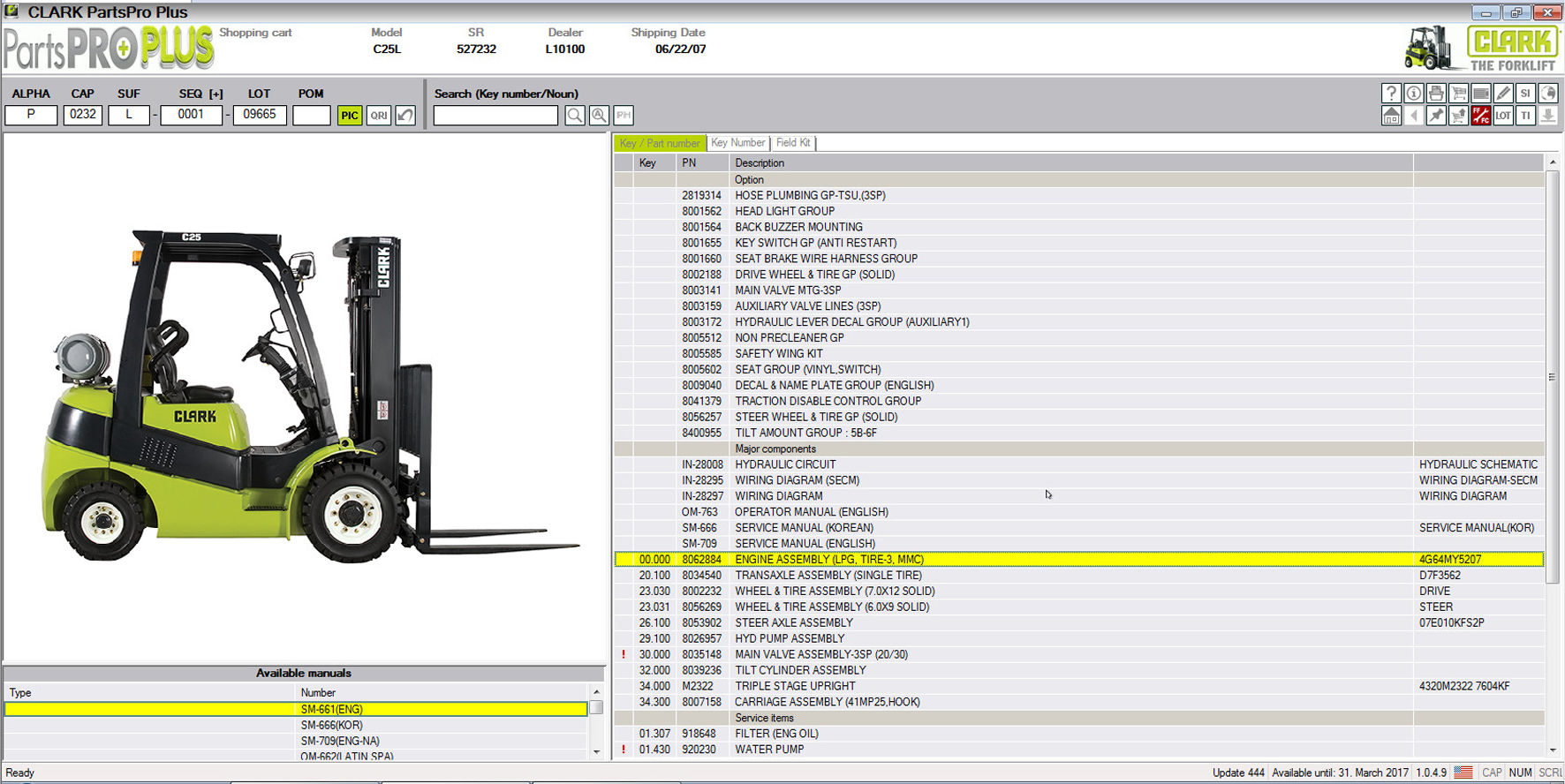Open the Field Kit tab
The height and width of the screenshot is (784, 1565).
point(793,143)
